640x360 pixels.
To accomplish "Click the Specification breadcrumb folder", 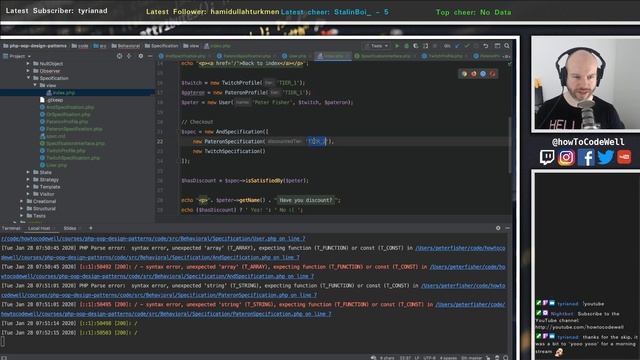I will tap(162, 46).
